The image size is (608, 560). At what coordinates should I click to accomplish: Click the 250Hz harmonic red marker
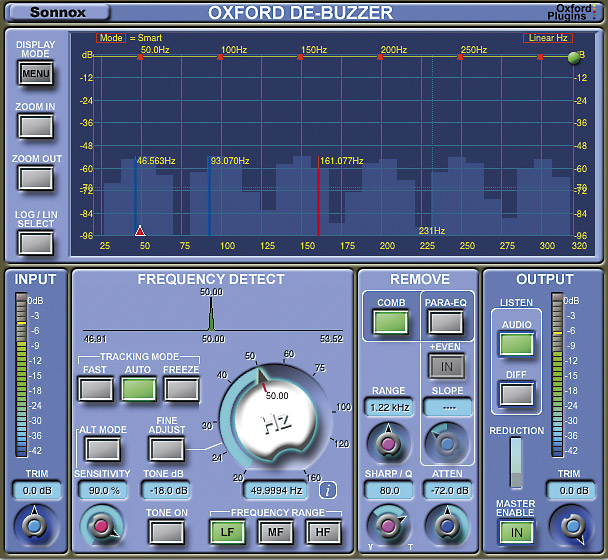(460, 57)
